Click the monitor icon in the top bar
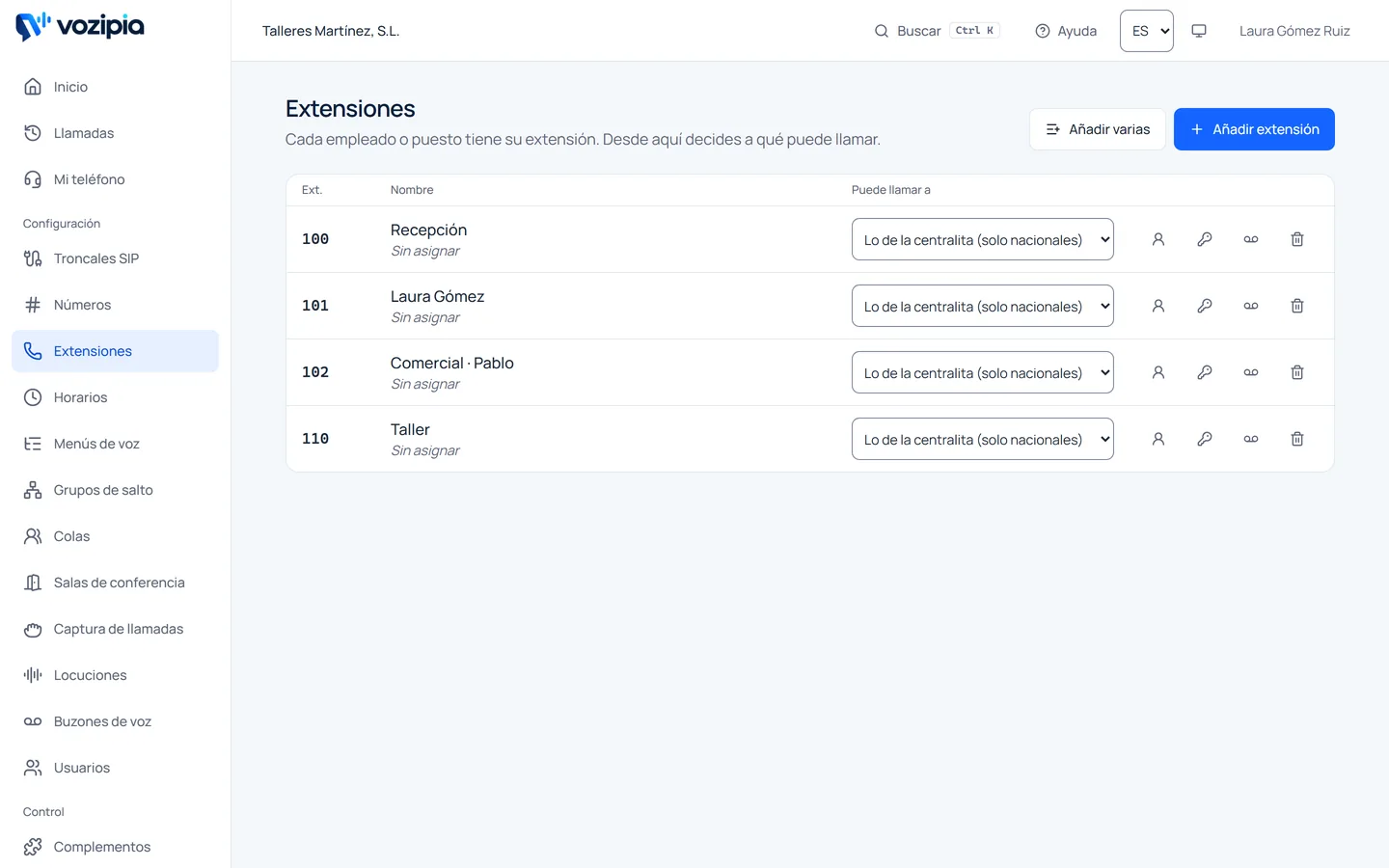The image size is (1389, 868). [x=1199, y=31]
